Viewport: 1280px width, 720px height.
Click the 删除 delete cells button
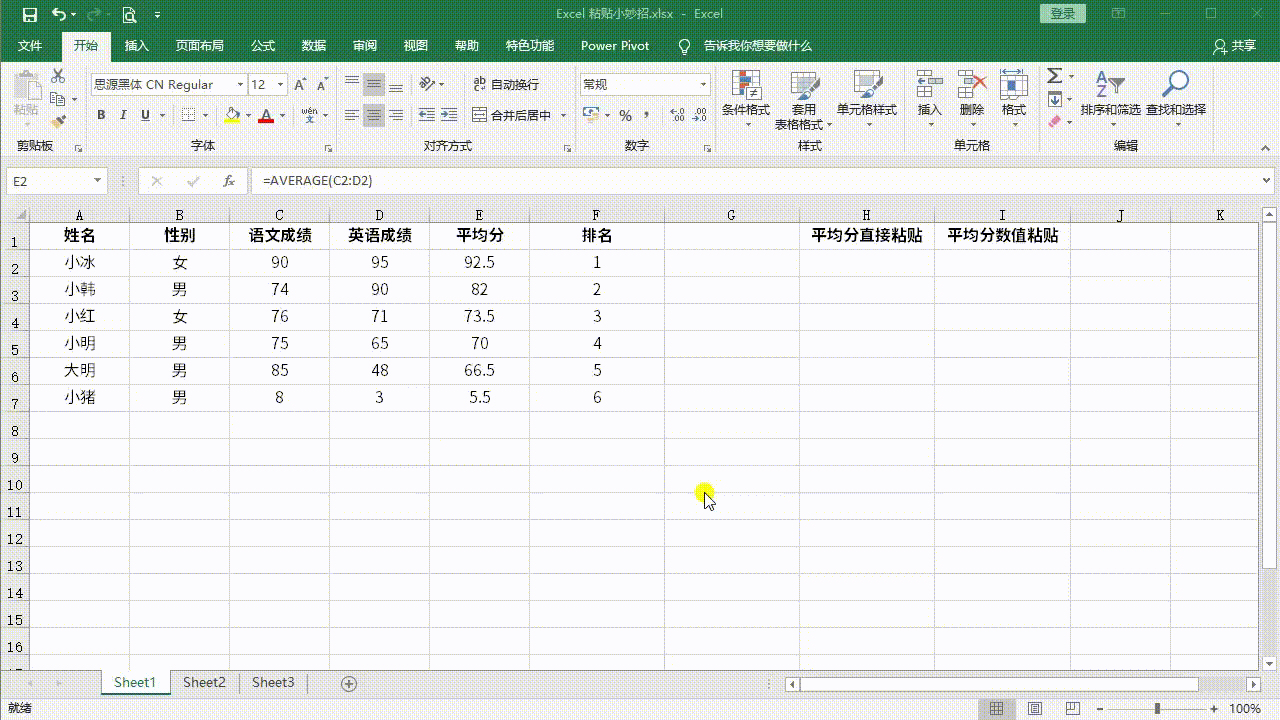point(972,98)
